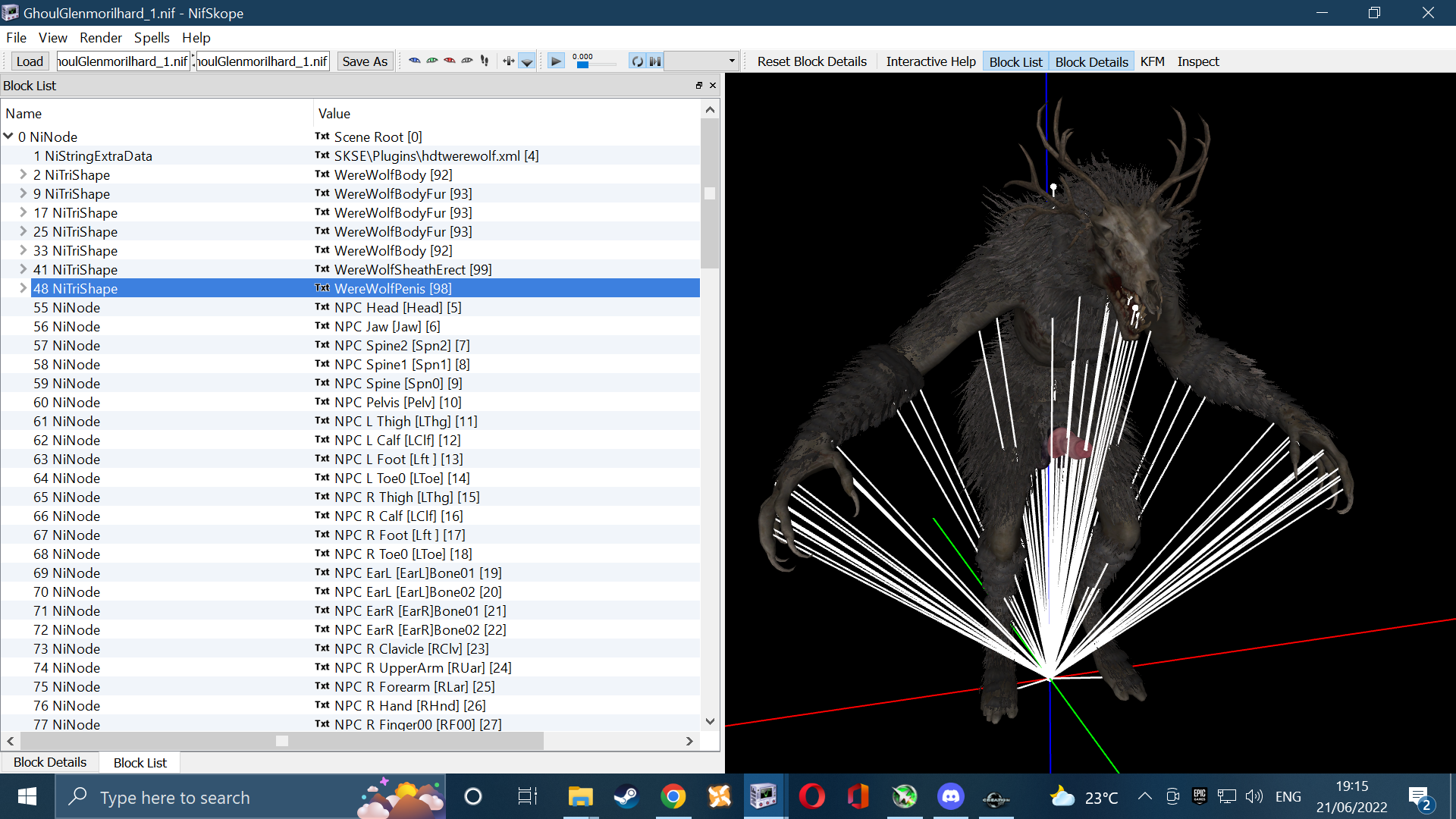The height and width of the screenshot is (819, 1456).
Task: Expand the 41 NiTriShape block
Action: point(24,269)
